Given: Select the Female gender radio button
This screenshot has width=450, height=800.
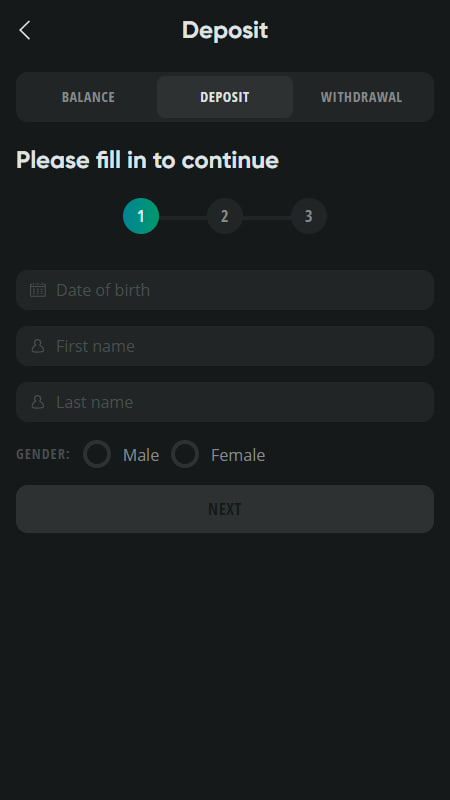Looking at the screenshot, I should point(185,454).
